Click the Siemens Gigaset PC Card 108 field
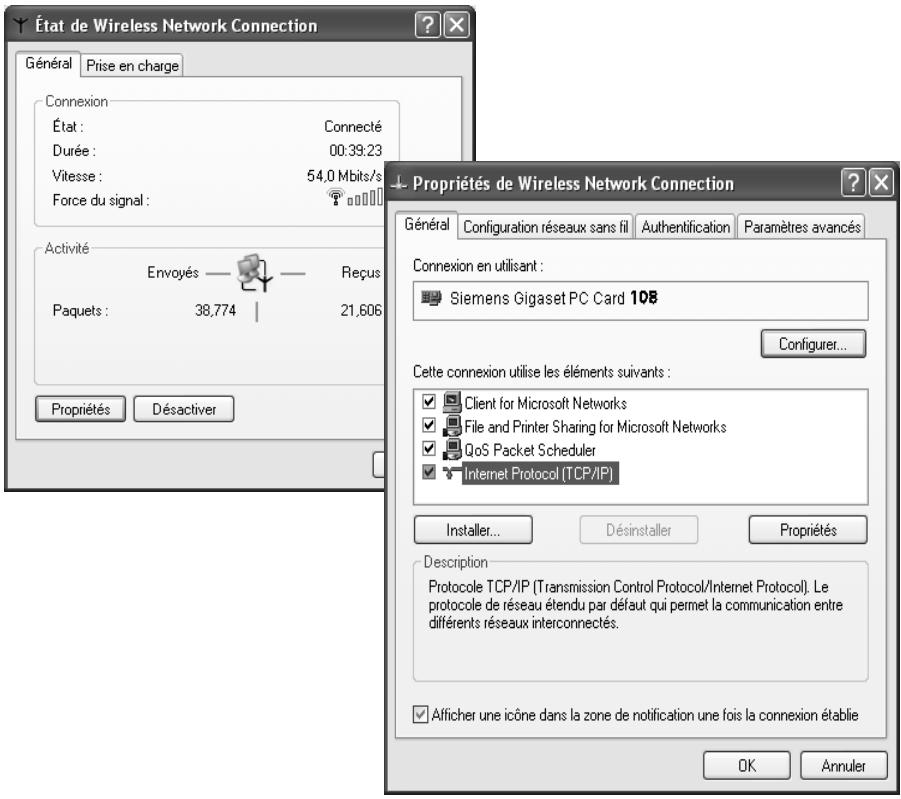901x799 pixels. [640, 300]
